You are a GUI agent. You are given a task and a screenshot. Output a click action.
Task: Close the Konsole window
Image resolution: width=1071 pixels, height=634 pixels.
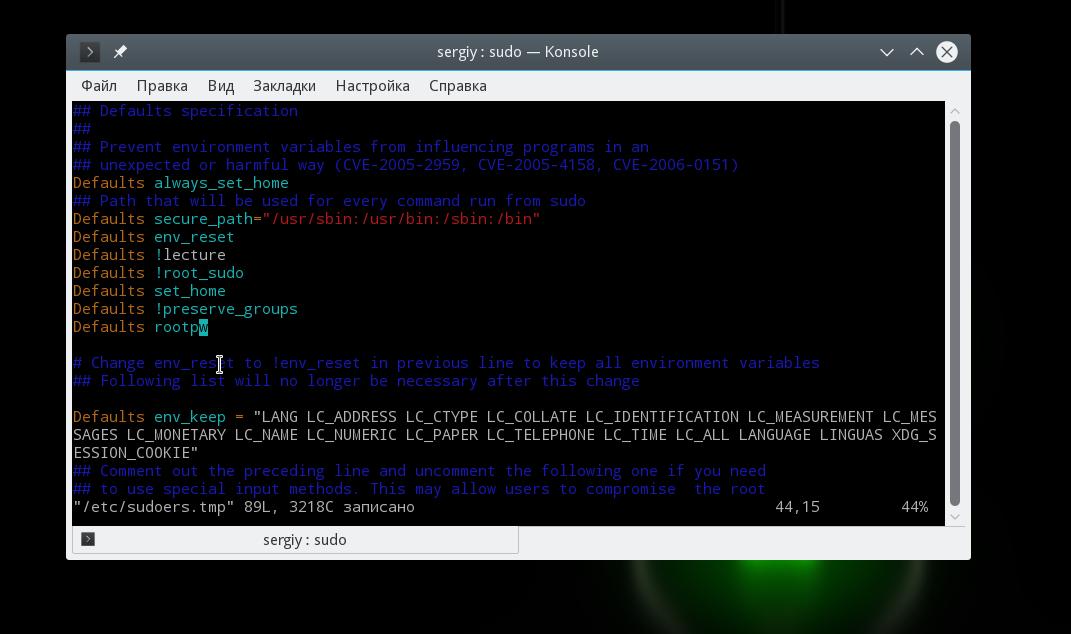click(947, 52)
